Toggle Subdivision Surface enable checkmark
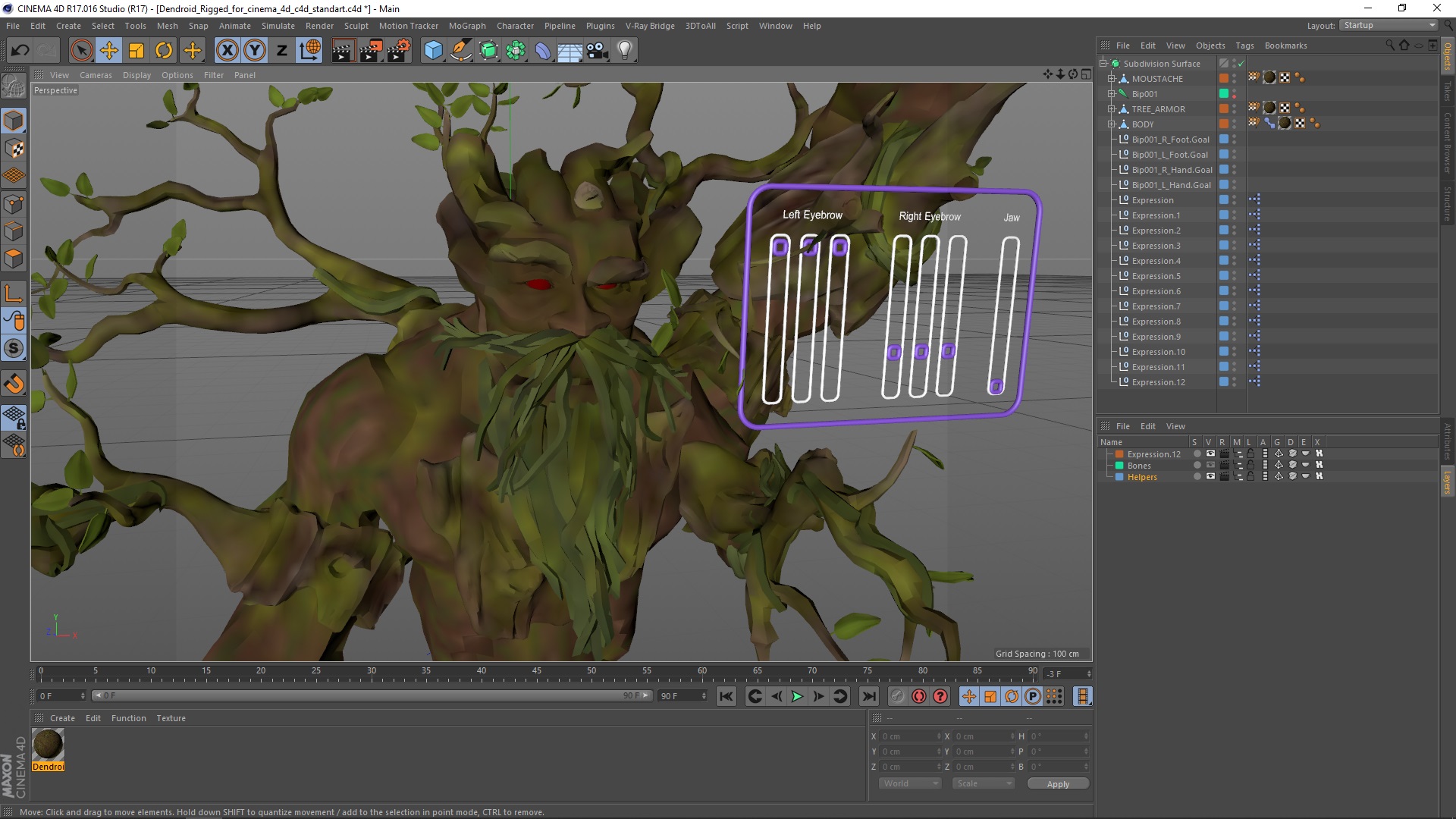Image resolution: width=1456 pixels, height=819 pixels. (x=1241, y=64)
